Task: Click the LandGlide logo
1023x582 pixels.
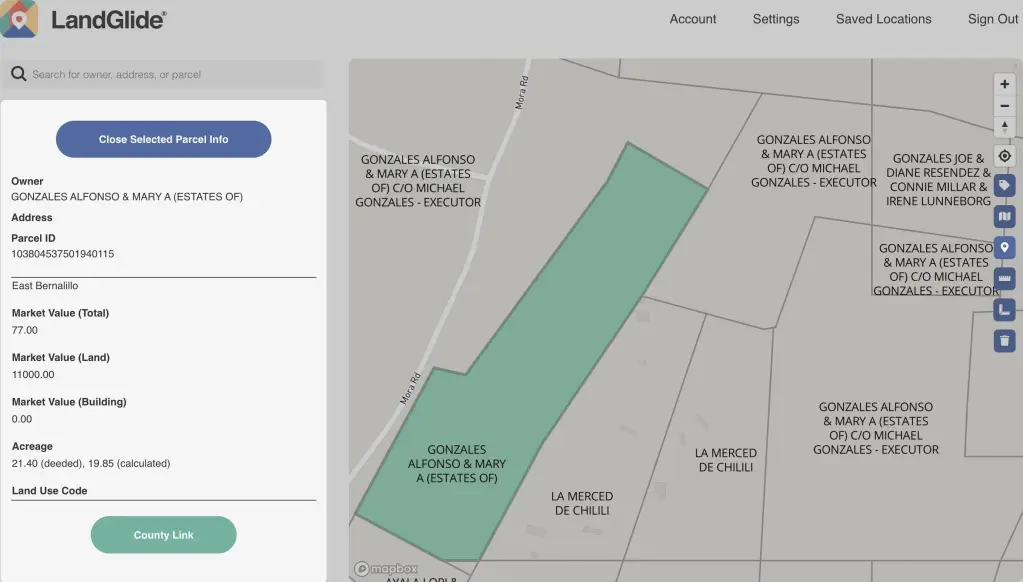Action: 85,19
